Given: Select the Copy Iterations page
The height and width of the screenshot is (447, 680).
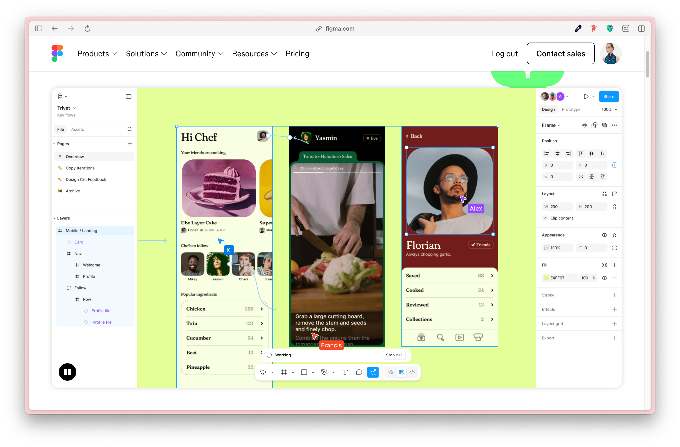Looking at the screenshot, I should pyautogui.click(x=95, y=168).
